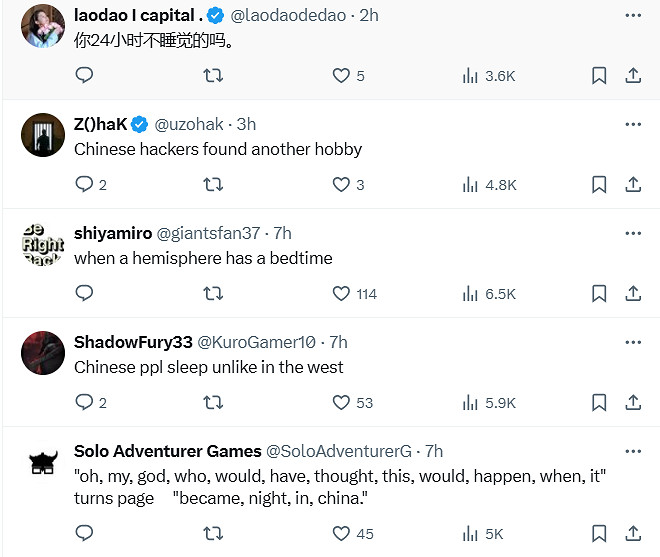Viewport: 660px width, 557px height.
Task: Repost ShadowFury33's tweet
Action: click(213, 402)
